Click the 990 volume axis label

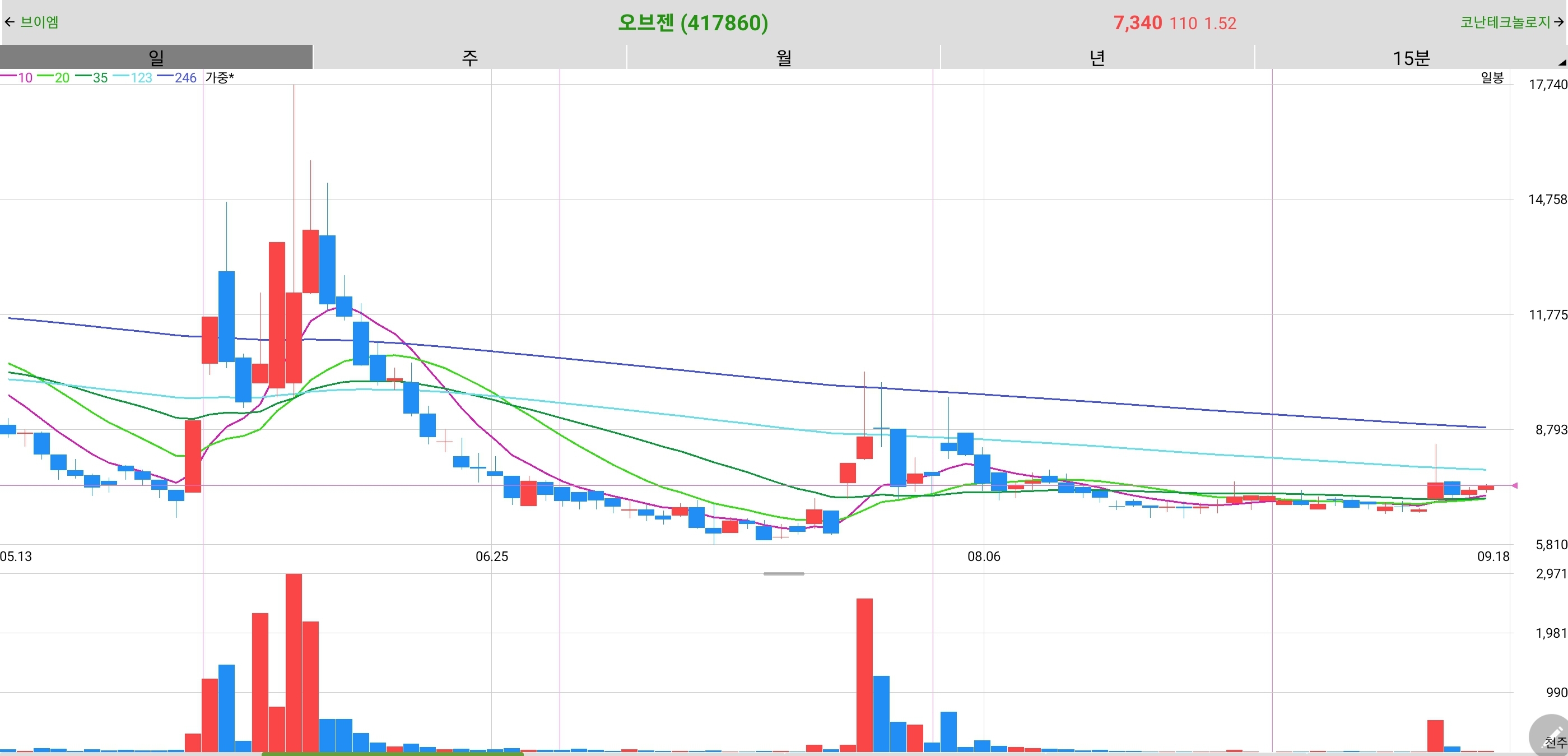coord(1556,692)
